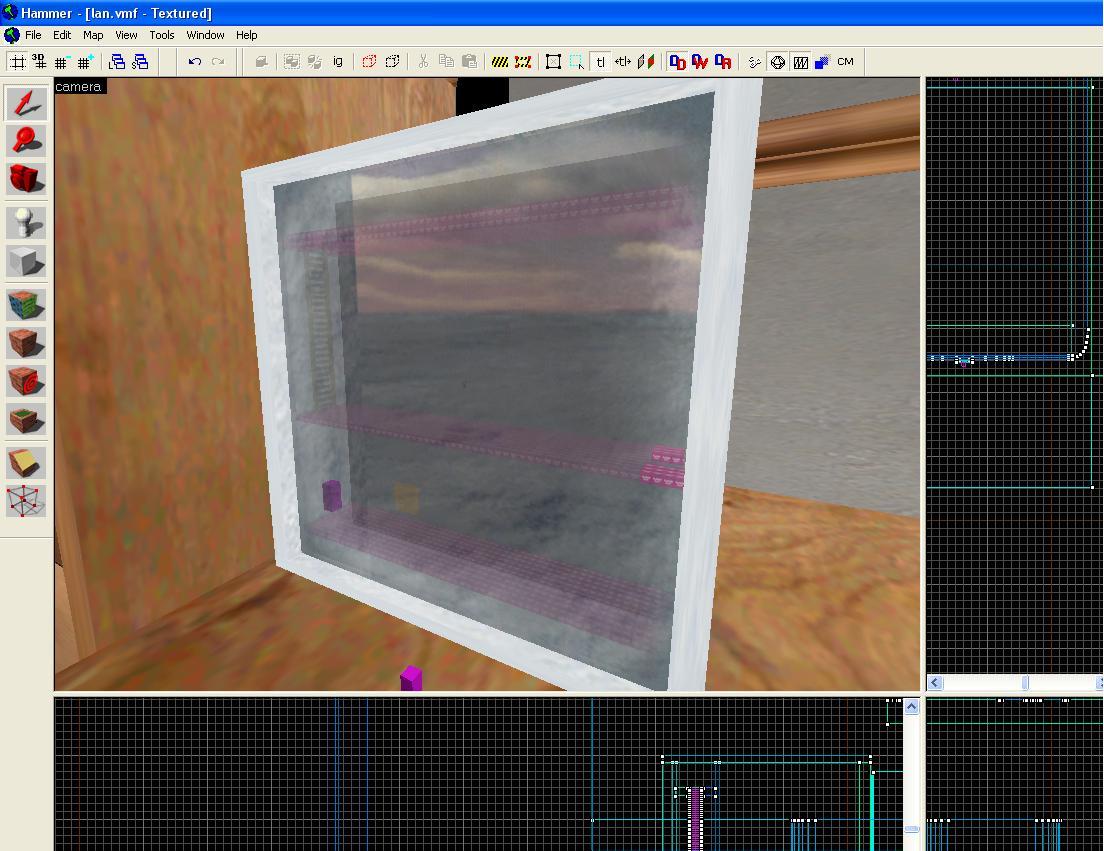Select the Block creation tool
This screenshot has width=1104, height=851.
click(26, 262)
